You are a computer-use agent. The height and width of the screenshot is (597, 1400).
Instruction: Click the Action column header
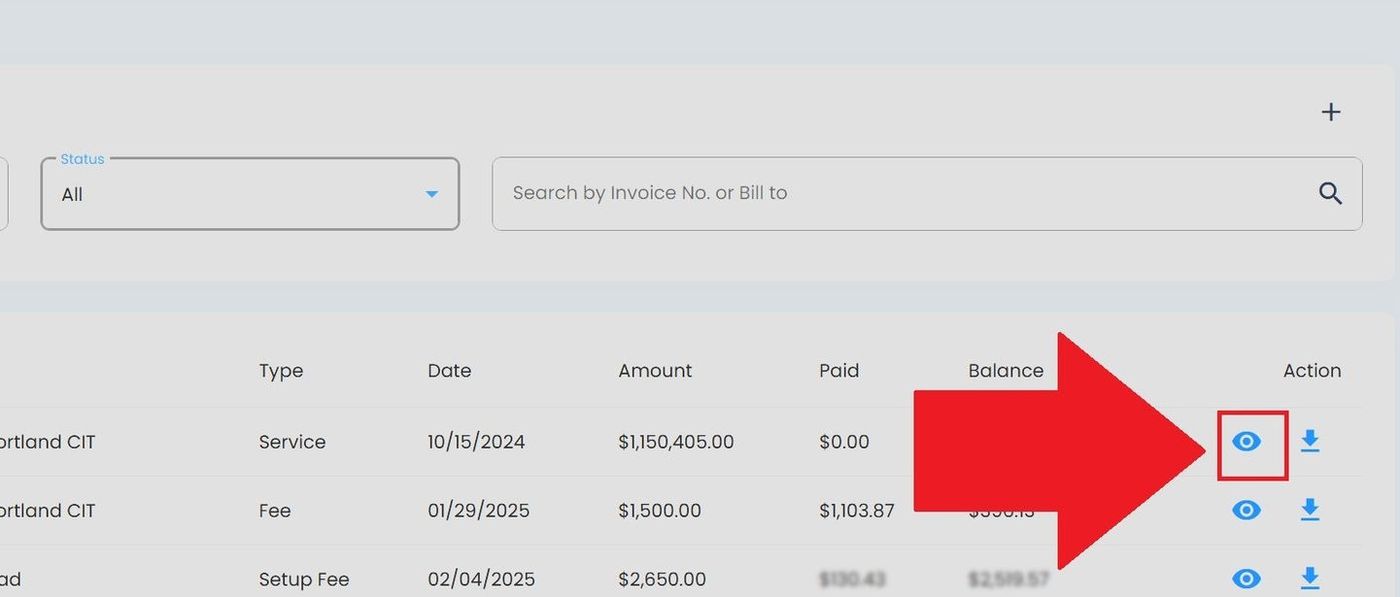point(1312,371)
